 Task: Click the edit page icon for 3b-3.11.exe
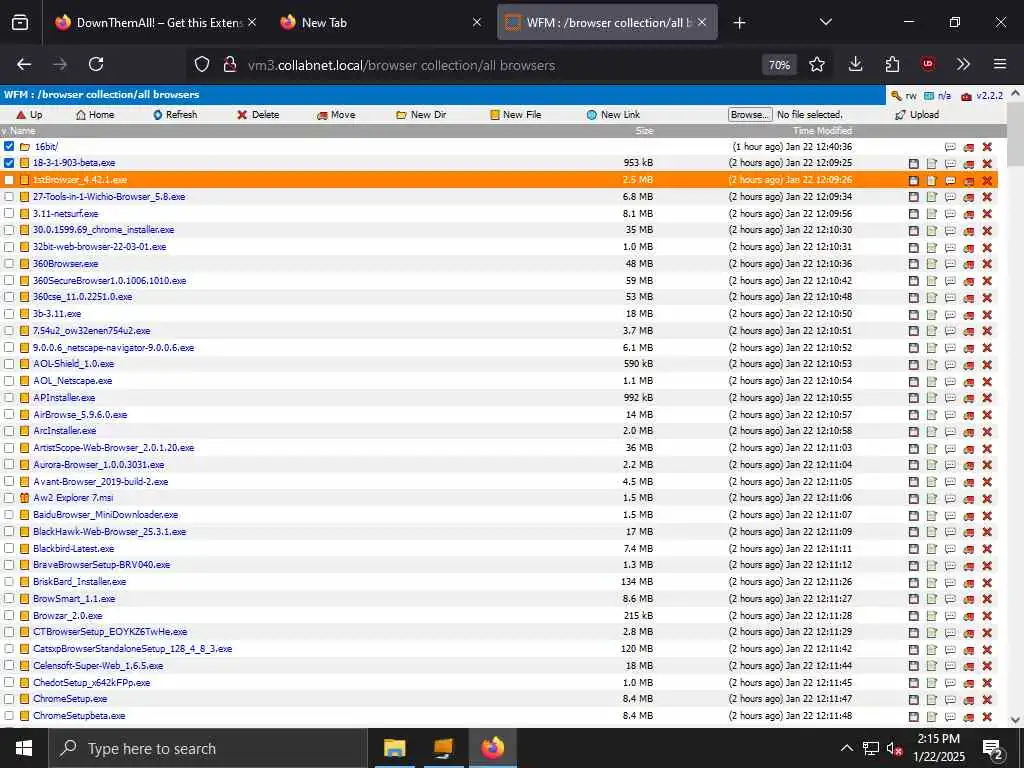932,314
